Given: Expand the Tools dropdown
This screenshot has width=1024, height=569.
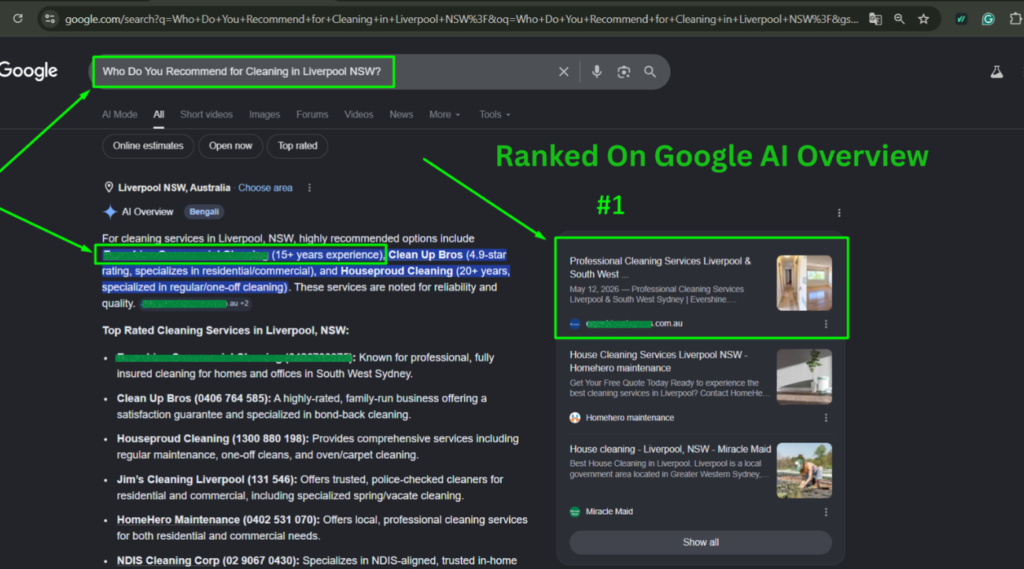Looking at the screenshot, I should 494,114.
